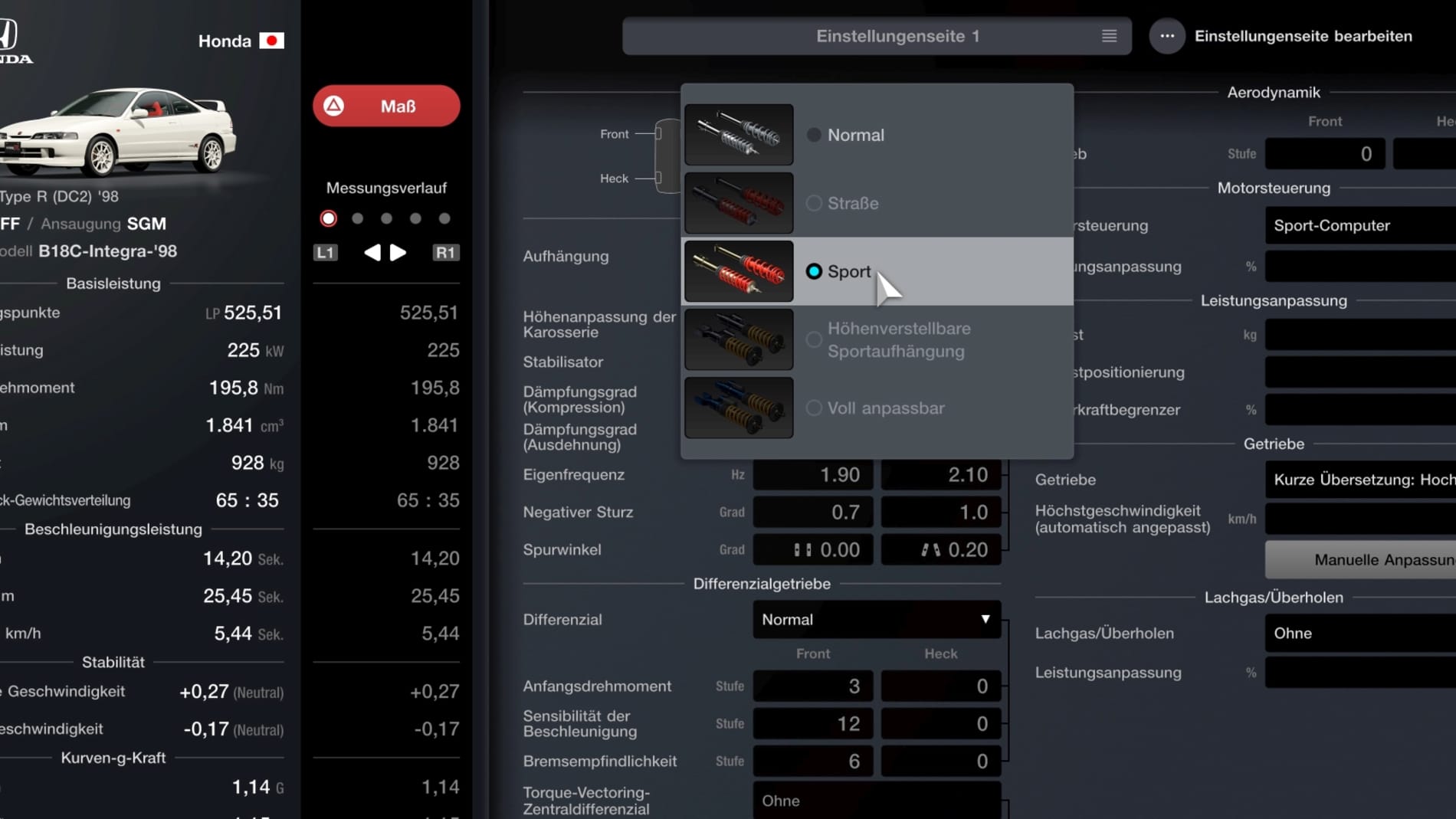Select the first Messungsverlauf history dot
This screenshot has height=819, width=1456.
point(328,218)
